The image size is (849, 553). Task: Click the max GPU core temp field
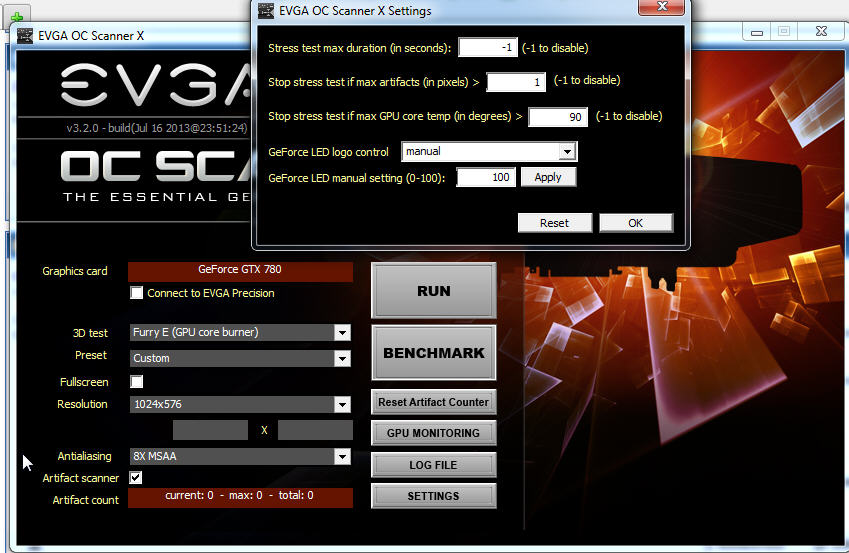558,116
